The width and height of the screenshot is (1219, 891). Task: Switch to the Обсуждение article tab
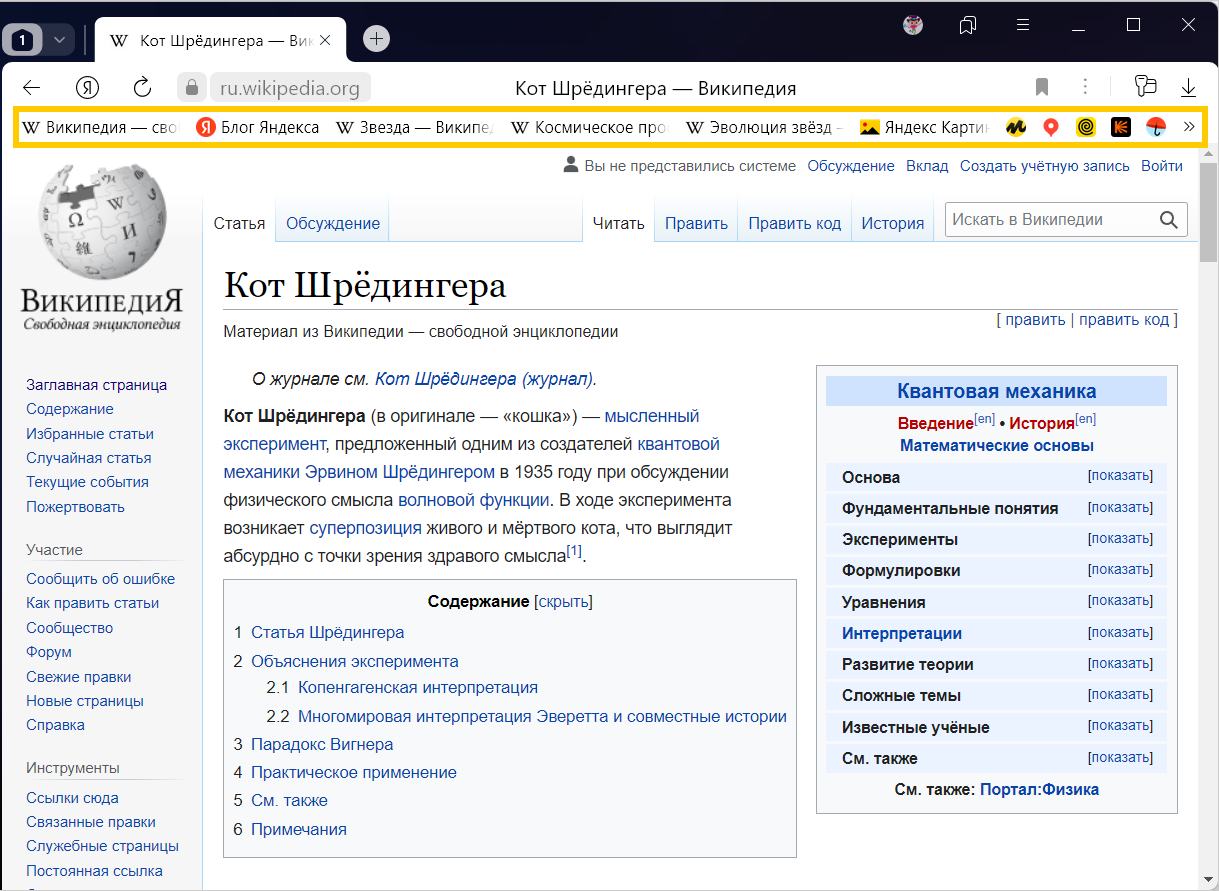point(332,223)
